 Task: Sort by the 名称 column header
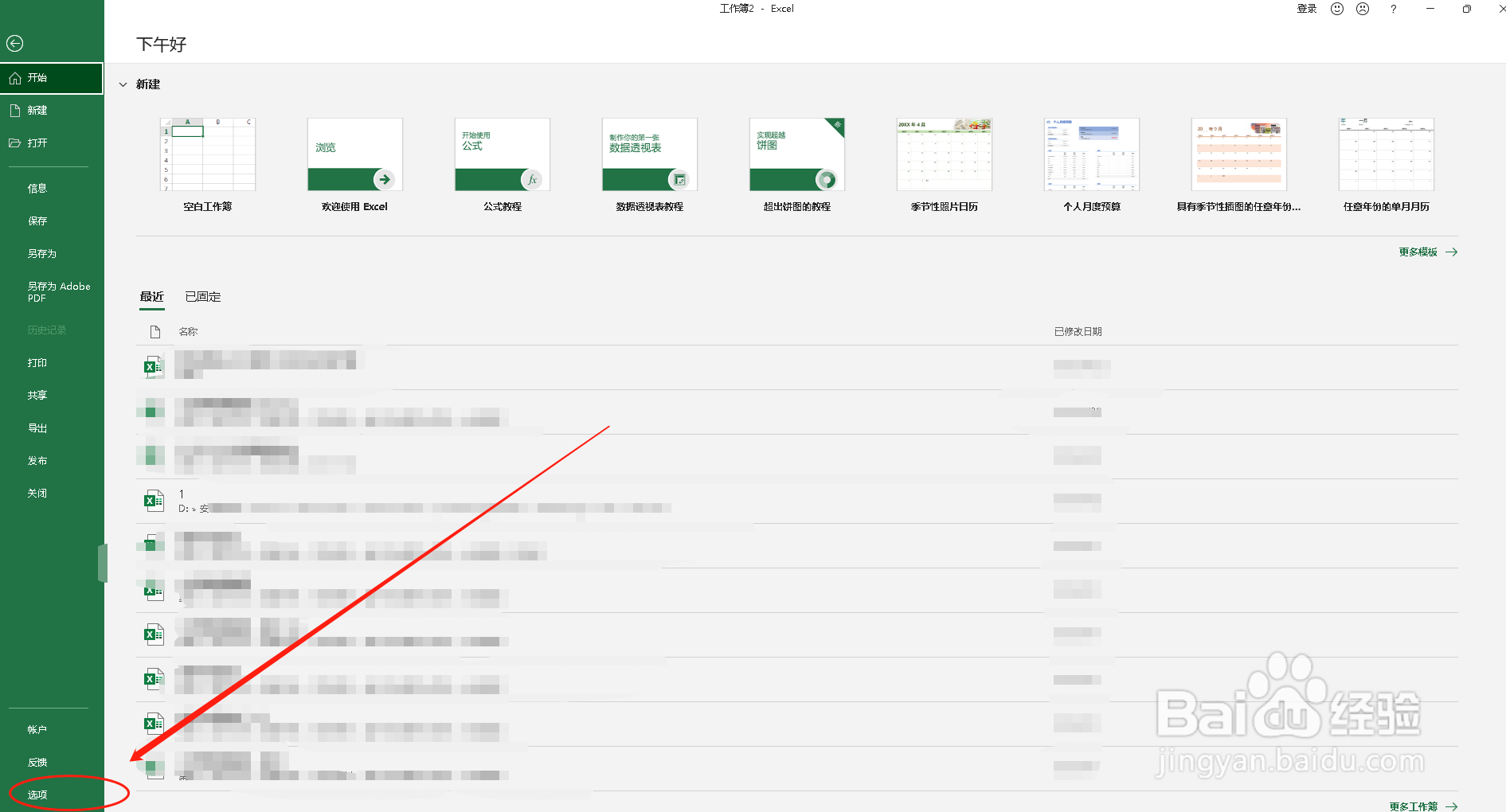point(188,332)
